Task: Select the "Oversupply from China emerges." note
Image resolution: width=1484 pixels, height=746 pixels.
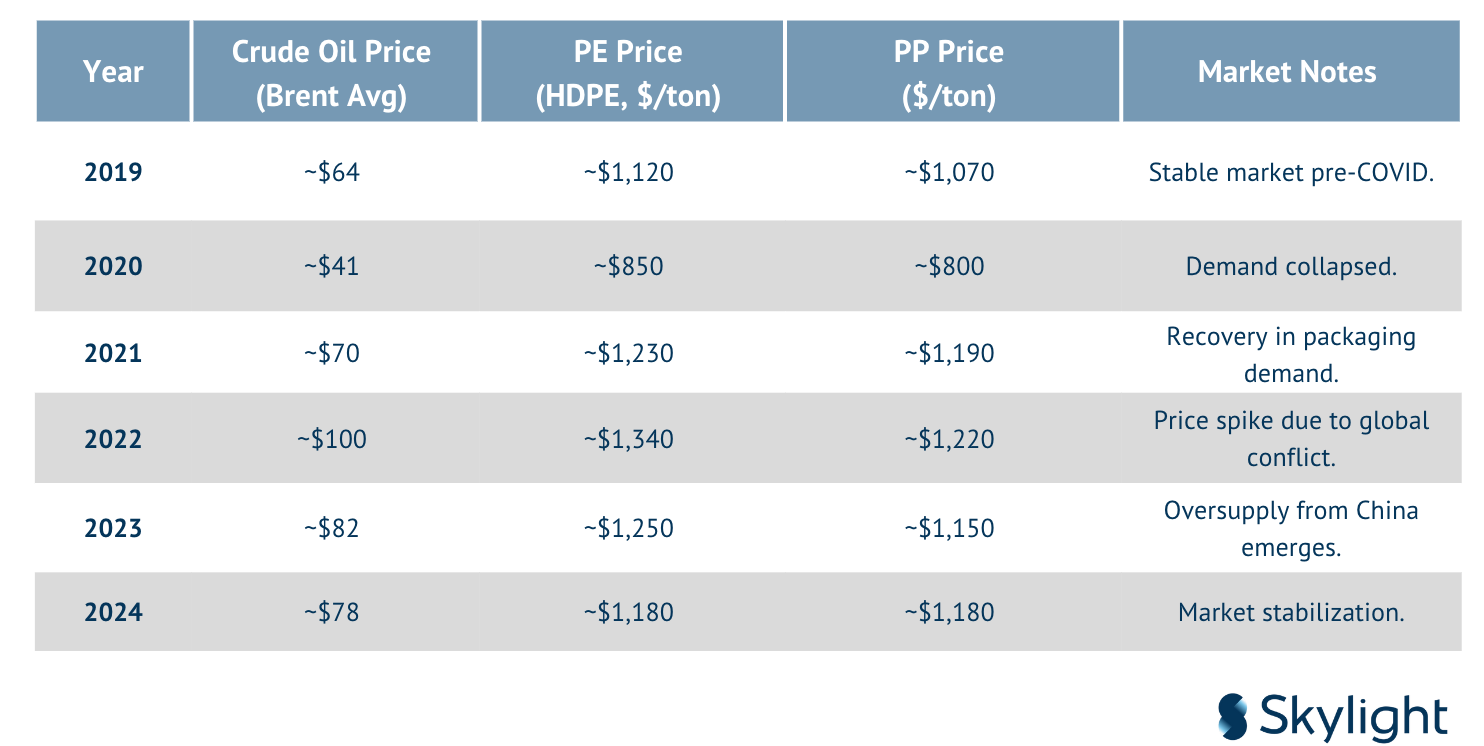Action: tap(1291, 528)
